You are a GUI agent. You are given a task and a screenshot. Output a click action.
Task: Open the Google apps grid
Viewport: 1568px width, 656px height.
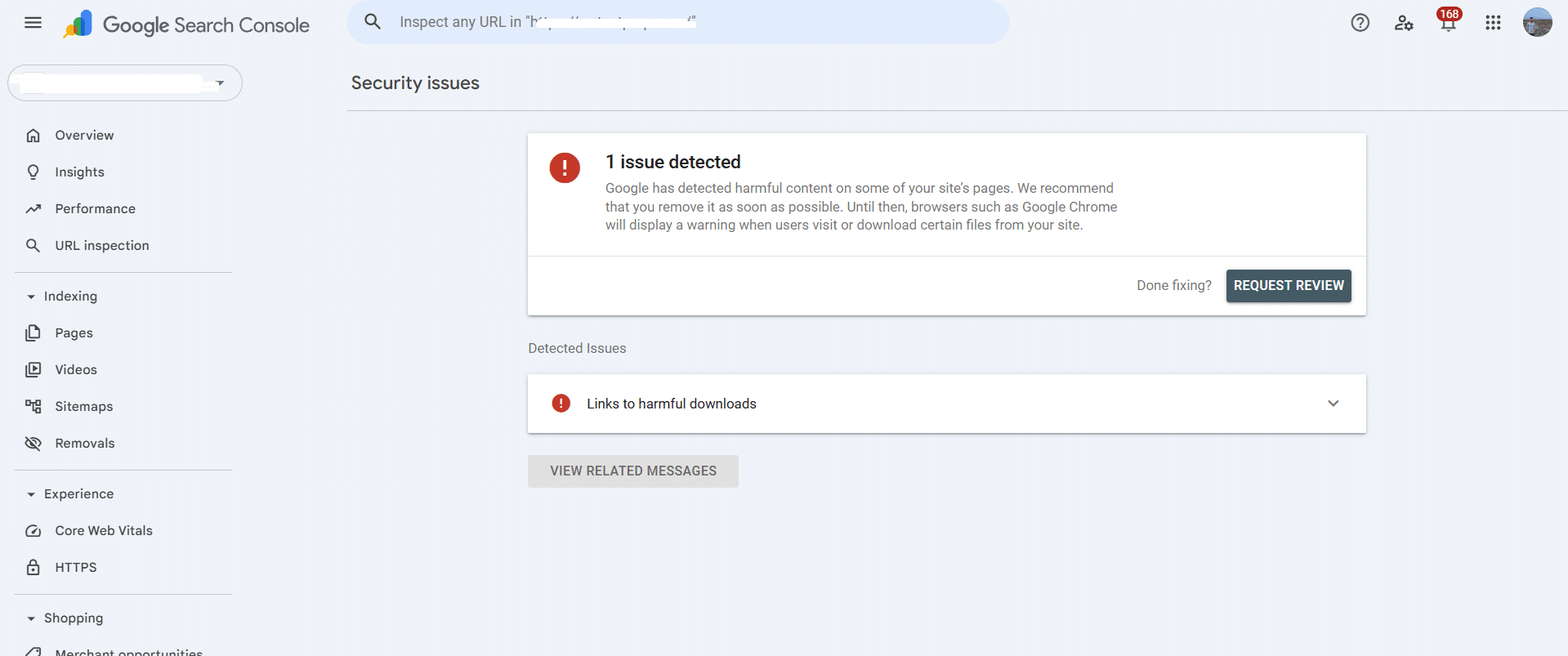click(1493, 23)
